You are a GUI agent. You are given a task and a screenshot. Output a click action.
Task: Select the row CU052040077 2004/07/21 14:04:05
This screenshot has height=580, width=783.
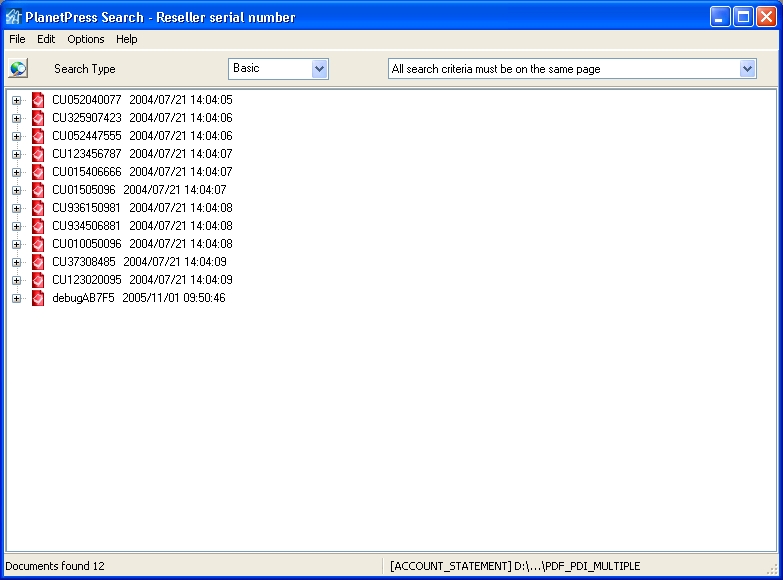(142, 100)
